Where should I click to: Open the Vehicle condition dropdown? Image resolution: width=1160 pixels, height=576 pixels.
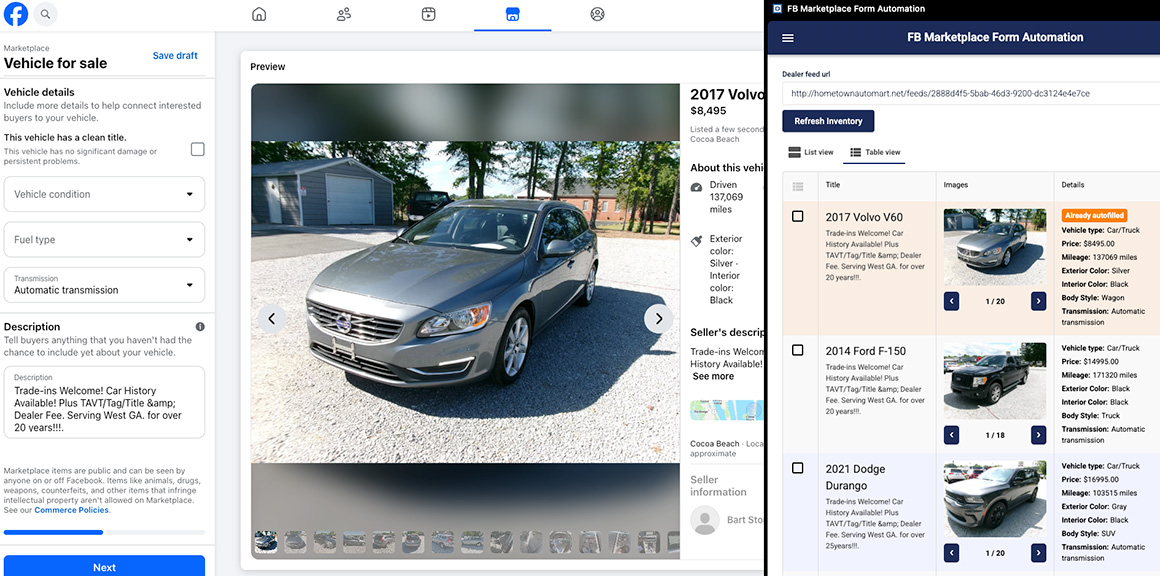coord(104,194)
